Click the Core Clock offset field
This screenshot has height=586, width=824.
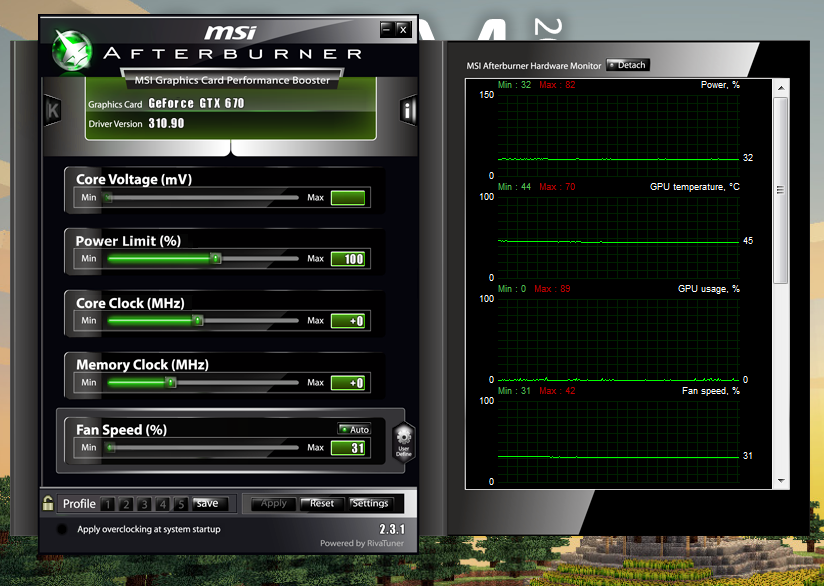click(348, 321)
